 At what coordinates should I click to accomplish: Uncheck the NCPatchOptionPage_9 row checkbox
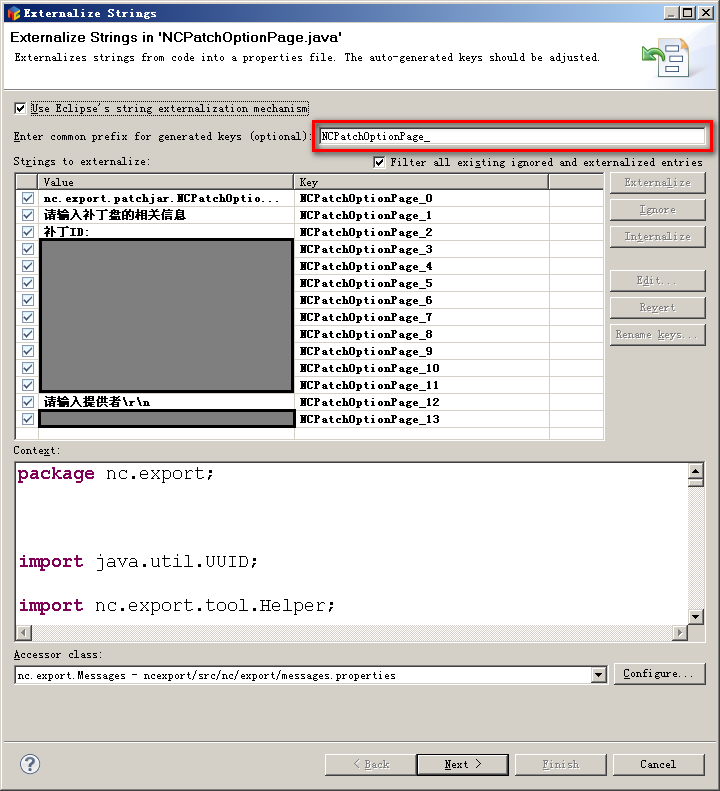pos(28,351)
